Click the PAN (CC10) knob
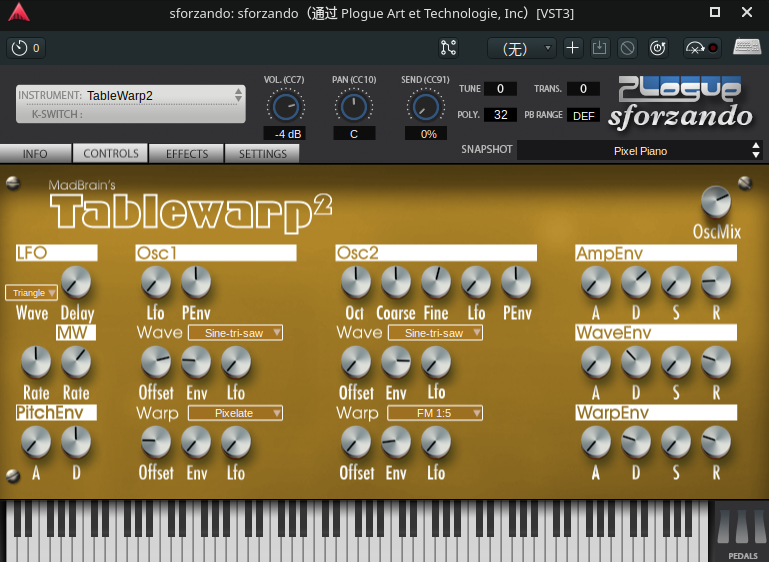Viewport: 769px width, 562px height. pyautogui.click(x=354, y=106)
